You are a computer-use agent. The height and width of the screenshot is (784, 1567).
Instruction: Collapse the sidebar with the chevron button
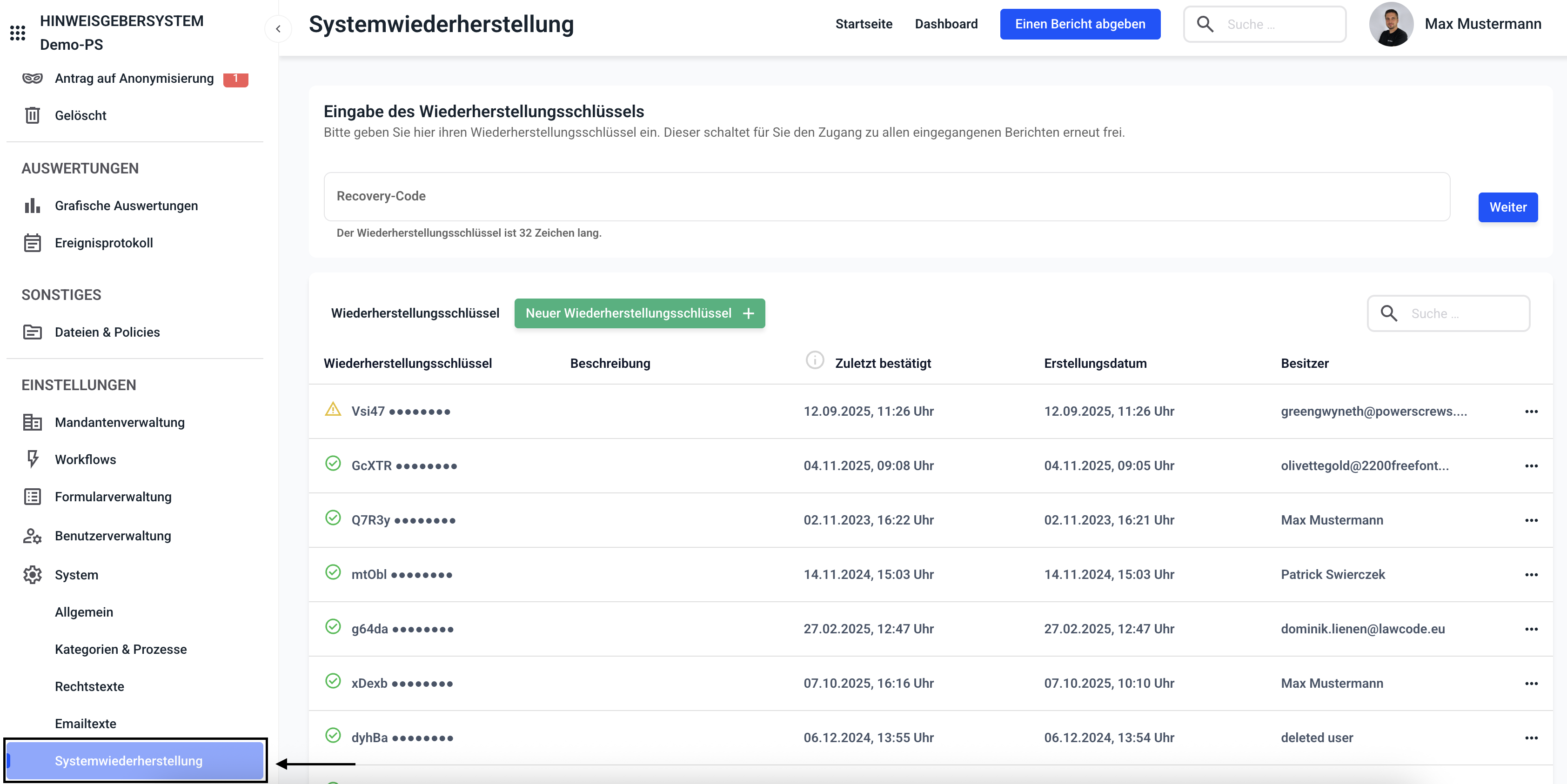[x=278, y=28]
